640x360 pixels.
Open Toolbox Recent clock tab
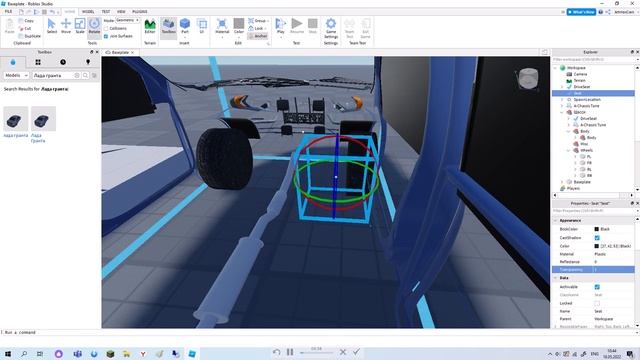tap(63, 62)
